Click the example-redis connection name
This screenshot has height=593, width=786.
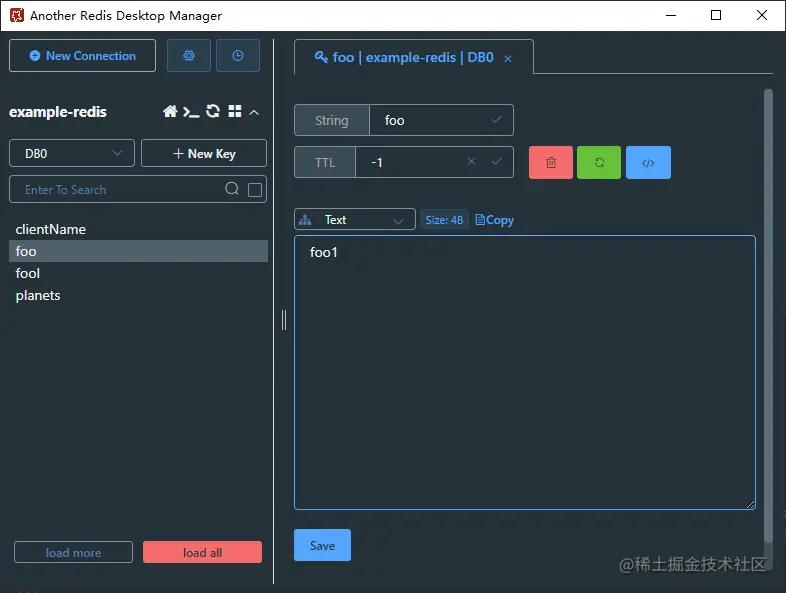tap(58, 112)
